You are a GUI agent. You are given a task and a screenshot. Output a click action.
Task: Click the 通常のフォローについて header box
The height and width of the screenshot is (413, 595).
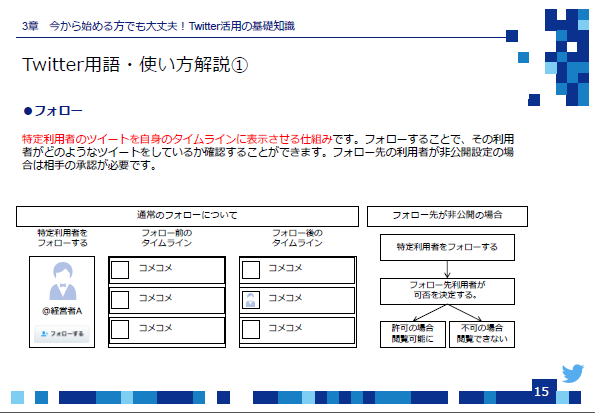tap(187, 216)
